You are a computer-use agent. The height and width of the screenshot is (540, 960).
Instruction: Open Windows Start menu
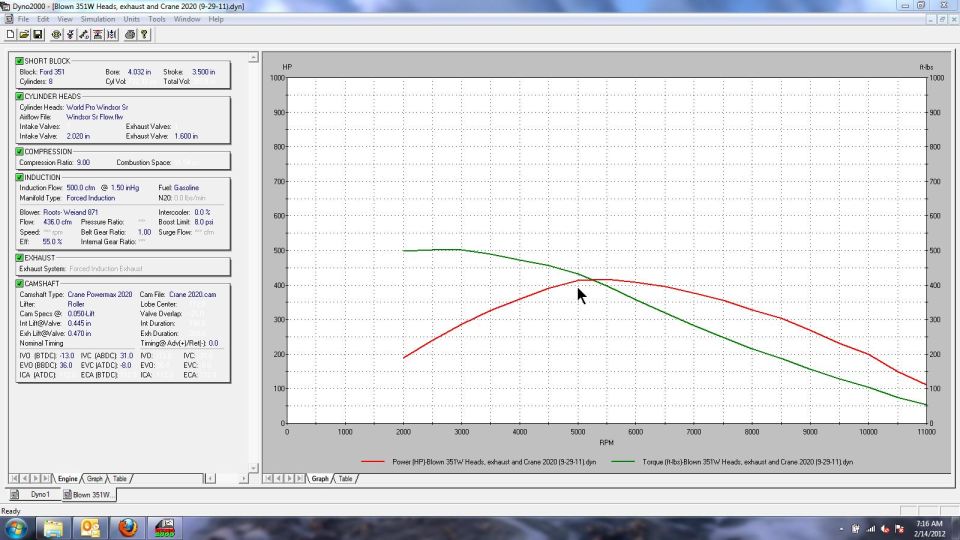(x=16, y=528)
